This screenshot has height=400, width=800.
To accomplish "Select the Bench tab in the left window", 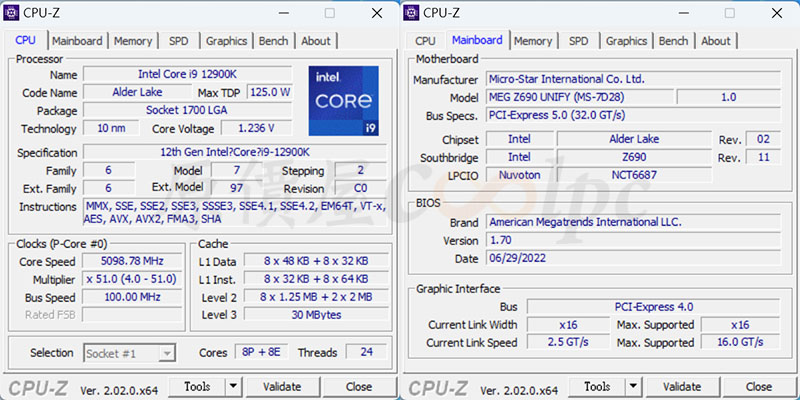I will (273, 41).
